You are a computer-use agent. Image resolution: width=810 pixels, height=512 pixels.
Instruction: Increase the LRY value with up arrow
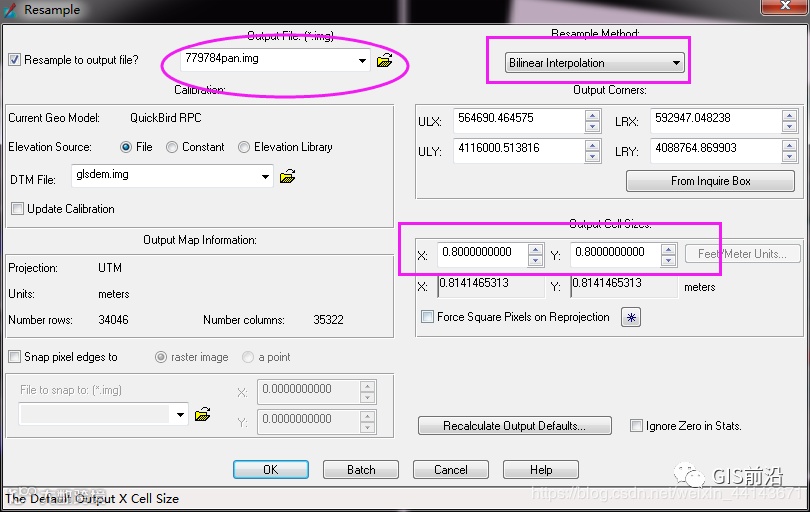[x=789, y=146]
